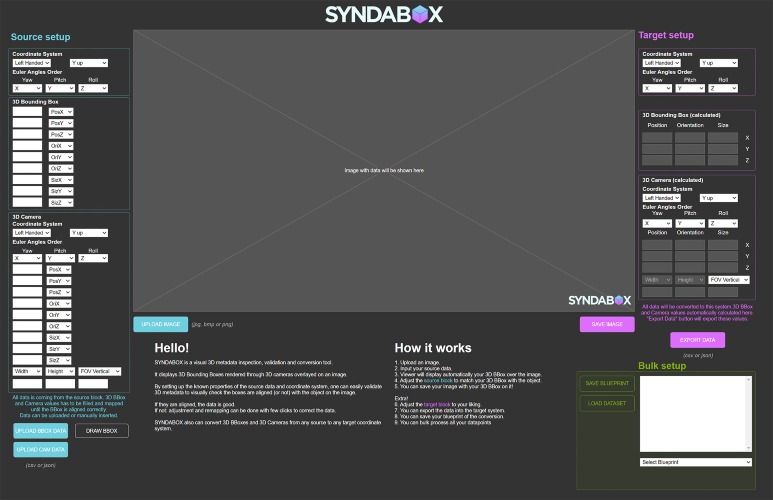Image resolution: width=773 pixels, height=500 pixels.
Task: Click the SAVE IMAGE button
Action: point(607,324)
